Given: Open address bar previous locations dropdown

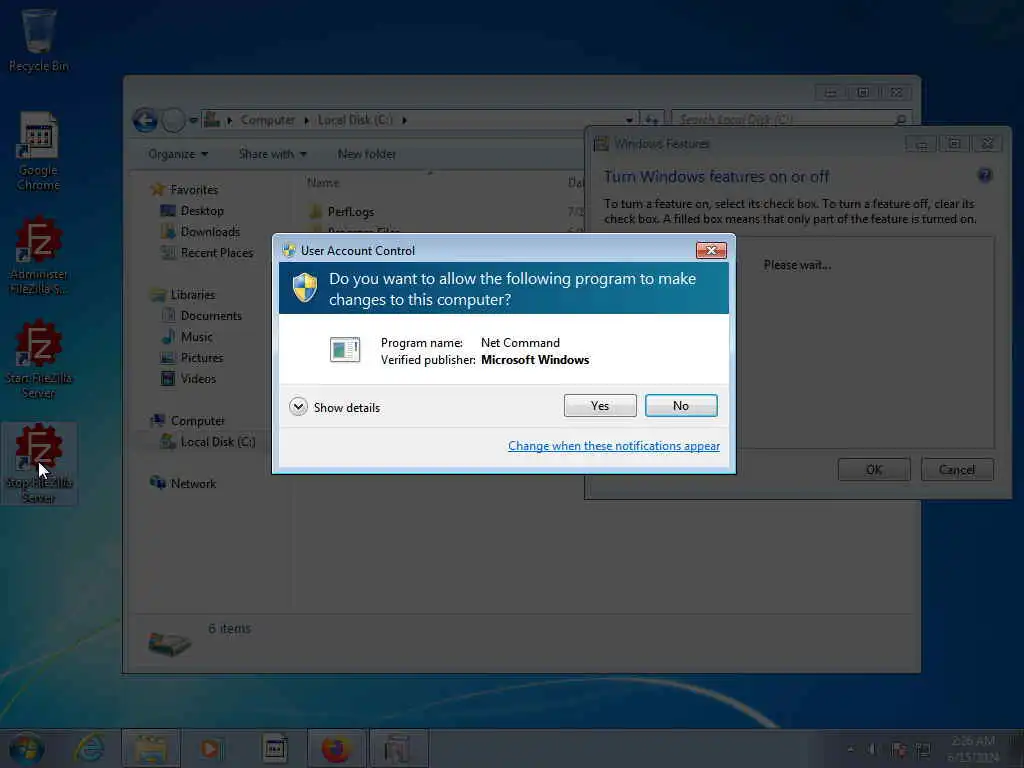Looking at the screenshot, I should tap(629, 120).
